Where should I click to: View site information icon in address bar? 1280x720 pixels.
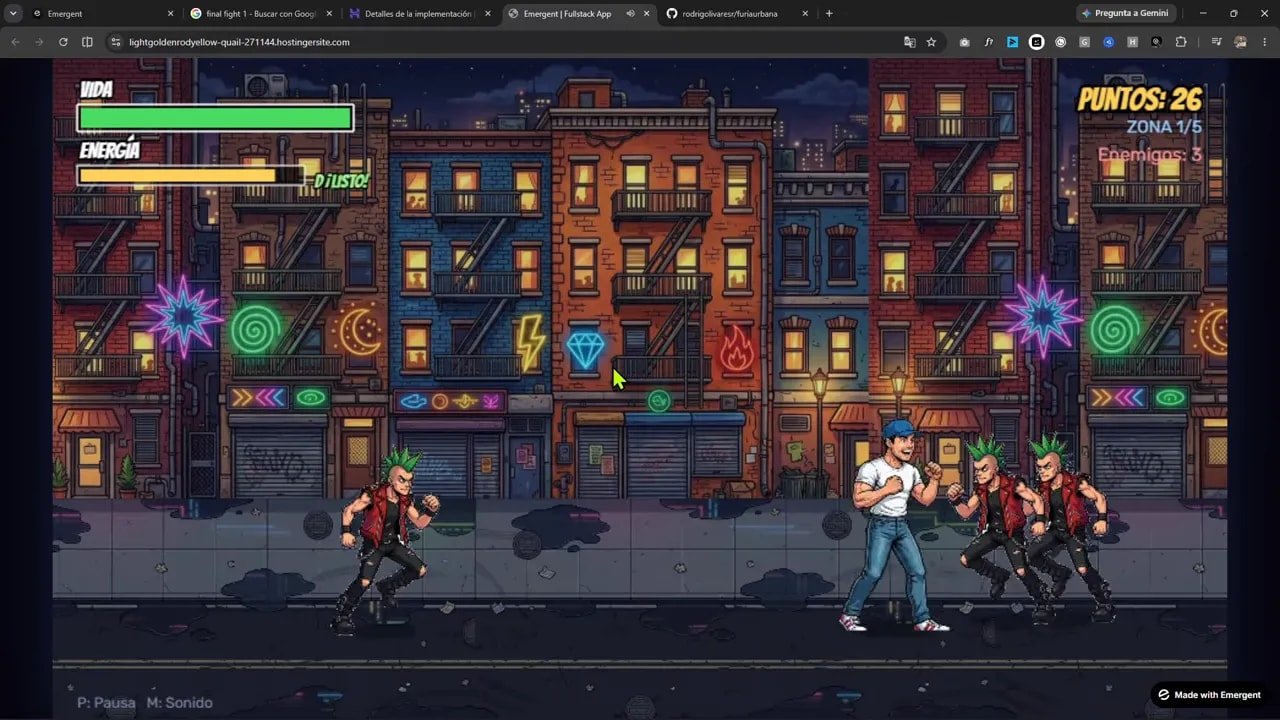coord(115,42)
